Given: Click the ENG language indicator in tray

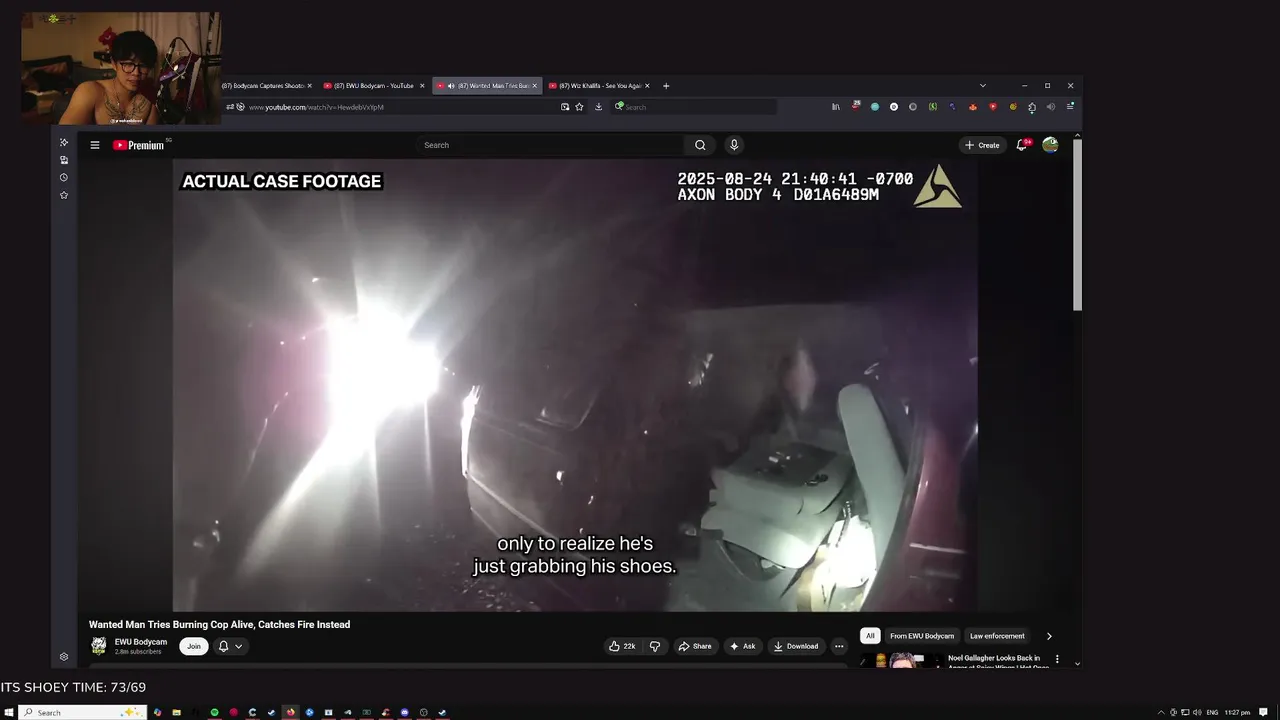Looking at the screenshot, I should (1212, 712).
